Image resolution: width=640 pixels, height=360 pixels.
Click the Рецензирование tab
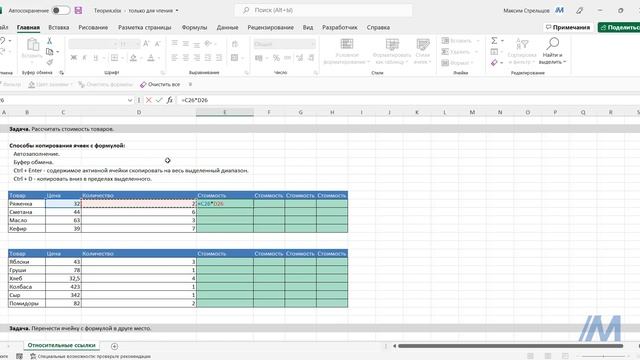point(270,27)
